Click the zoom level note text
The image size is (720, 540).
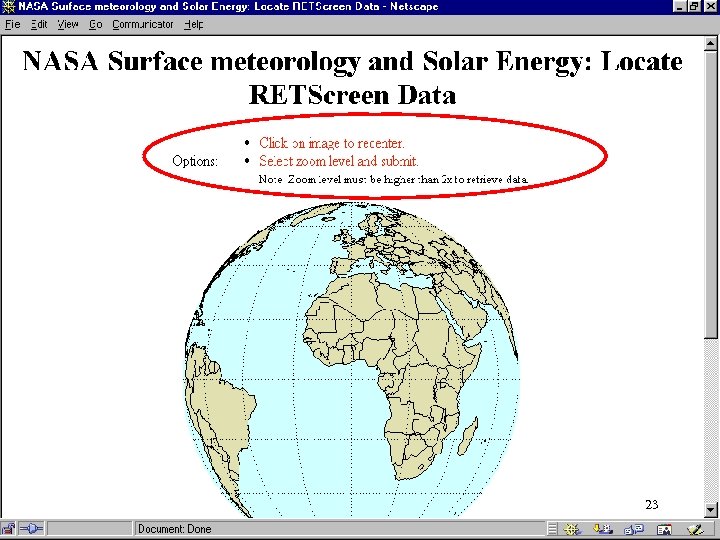(394, 179)
